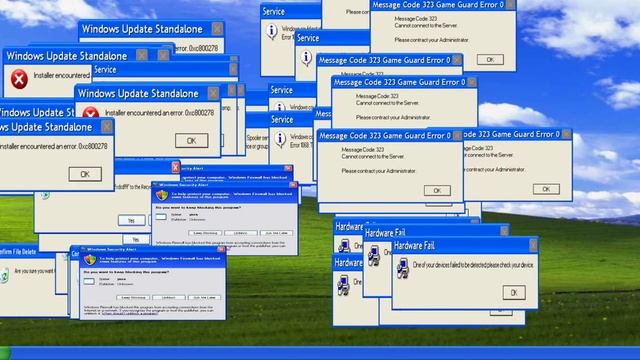The image size is (640, 360).
Task: Click the device icon in the lowest rear Hardware Fail dialog
Action: point(343,285)
